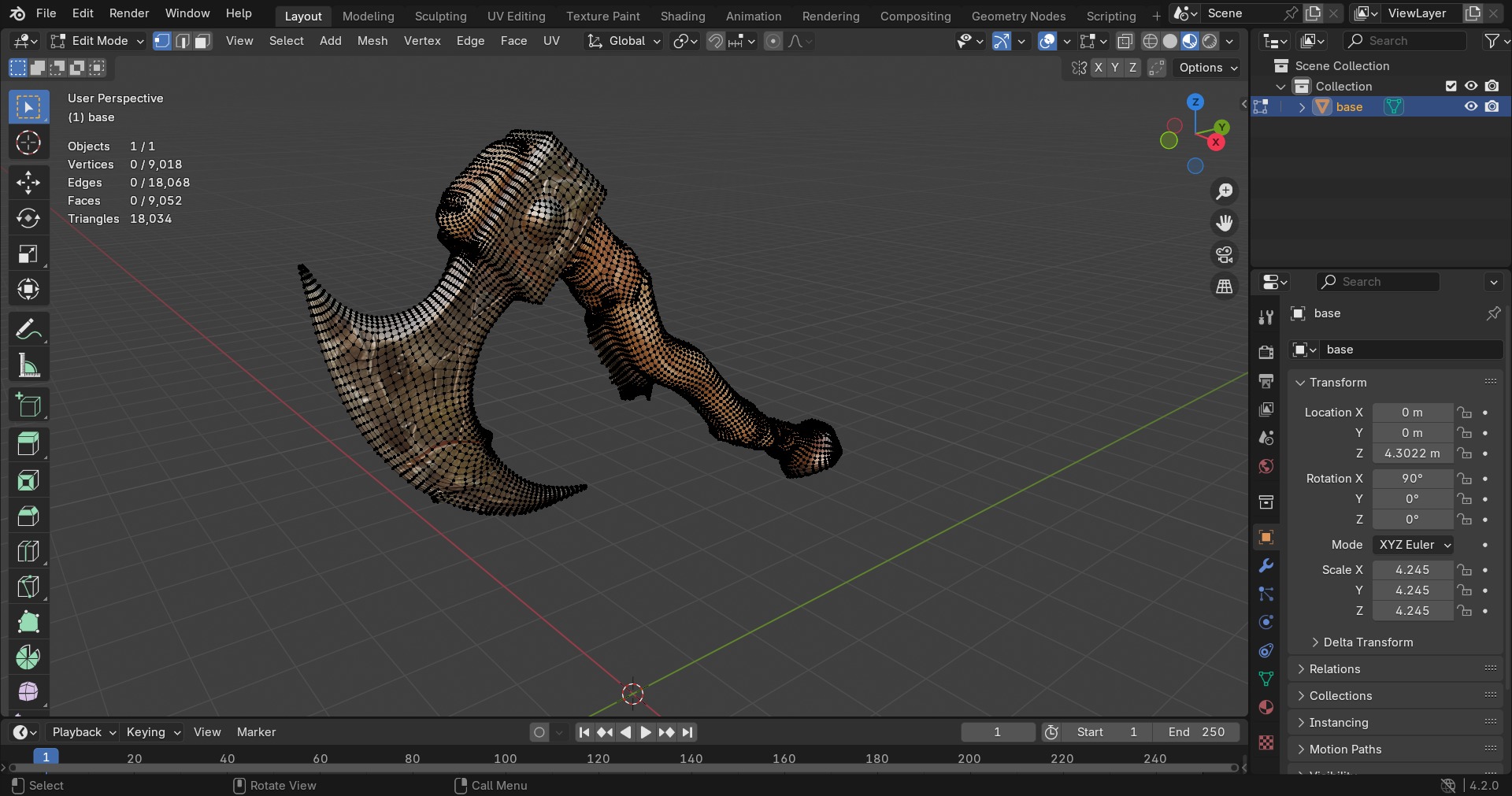Image resolution: width=1512 pixels, height=796 pixels.
Task: Select the Inset Faces tool
Action: [28, 480]
